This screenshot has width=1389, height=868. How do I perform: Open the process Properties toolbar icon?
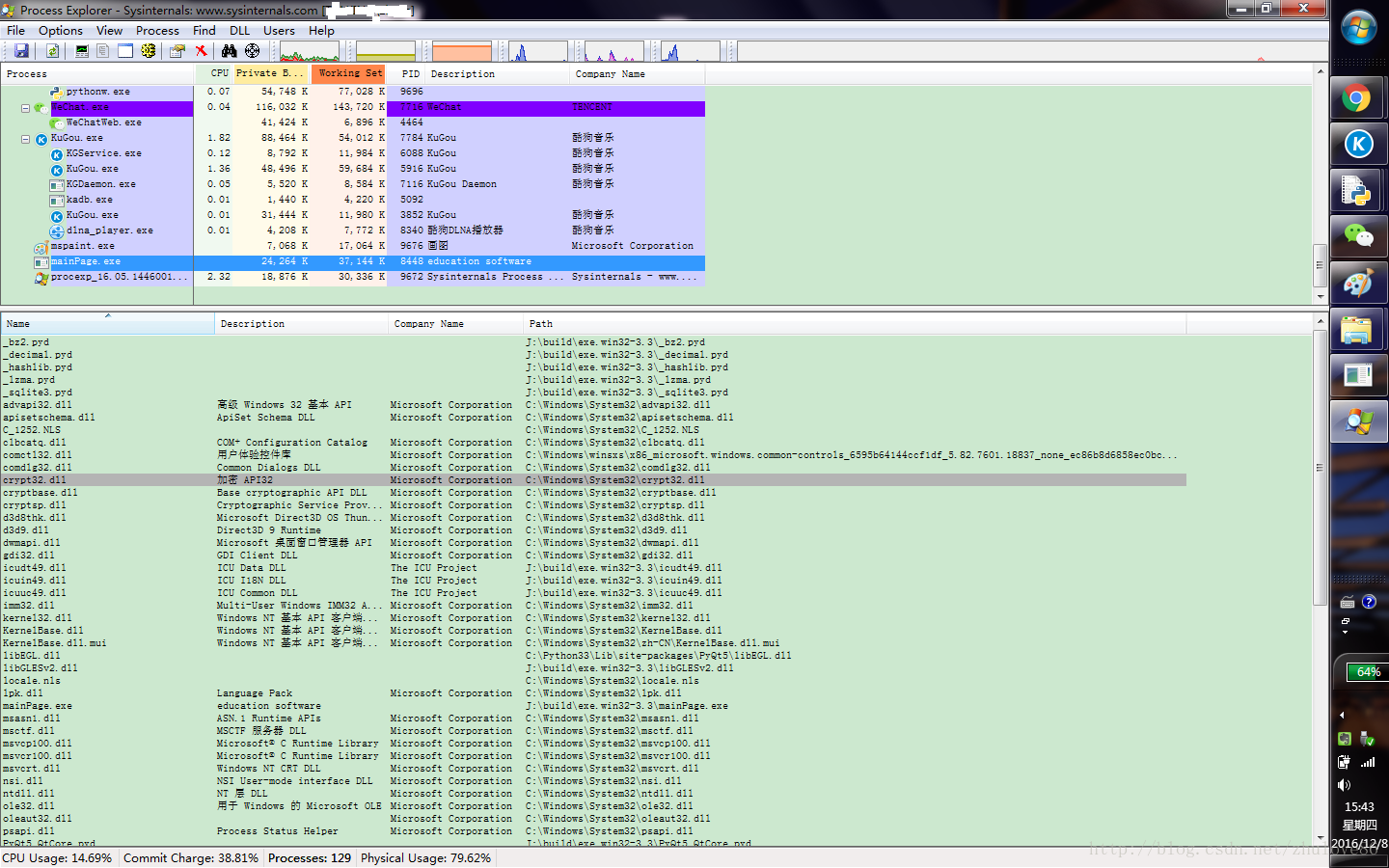[x=177, y=51]
